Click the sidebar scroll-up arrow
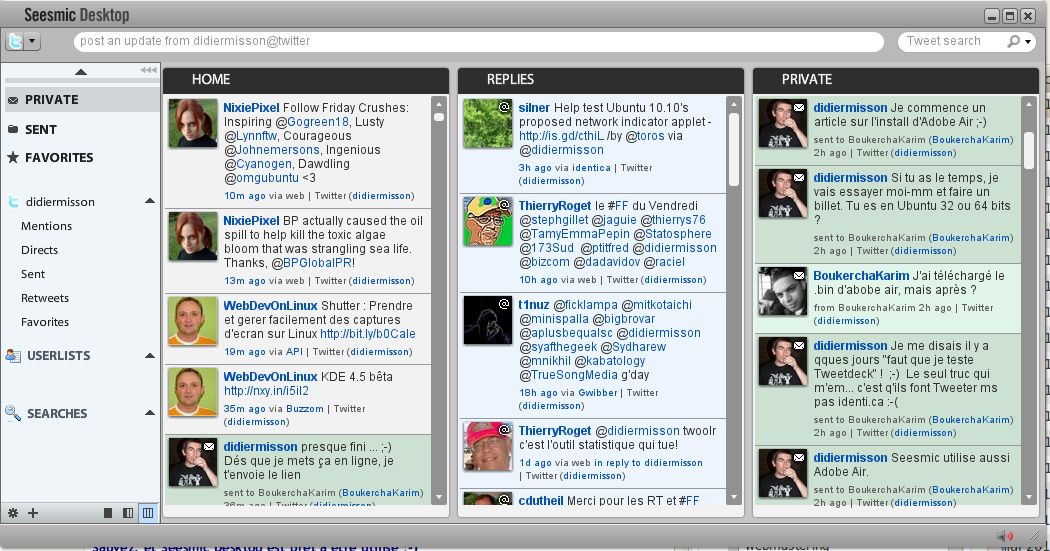Screen dimensions: 1050x551 pyautogui.click(x=81, y=72)
